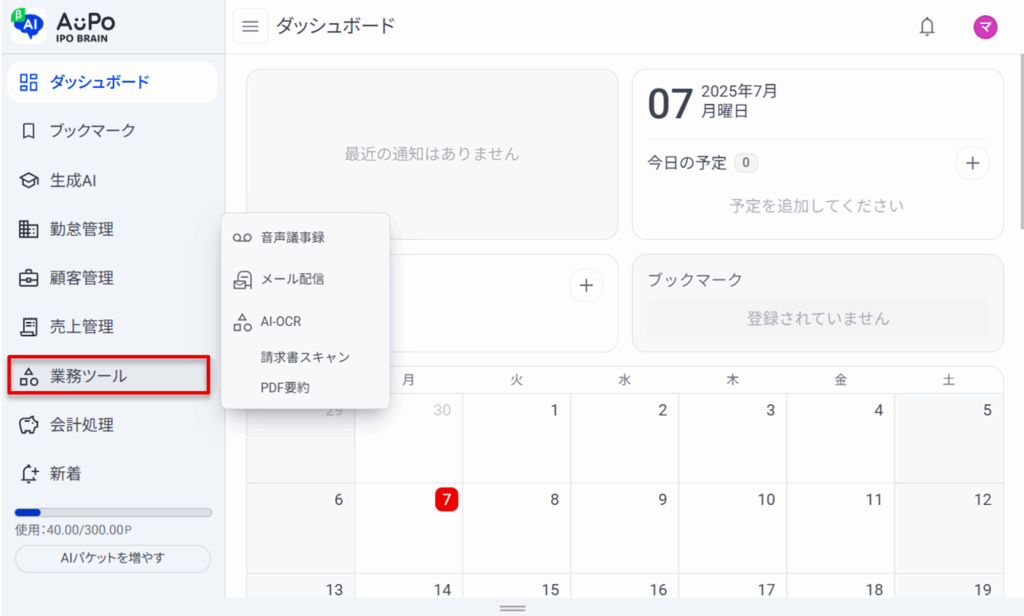Expand the 業務ツール submenu

pos(109,376)
